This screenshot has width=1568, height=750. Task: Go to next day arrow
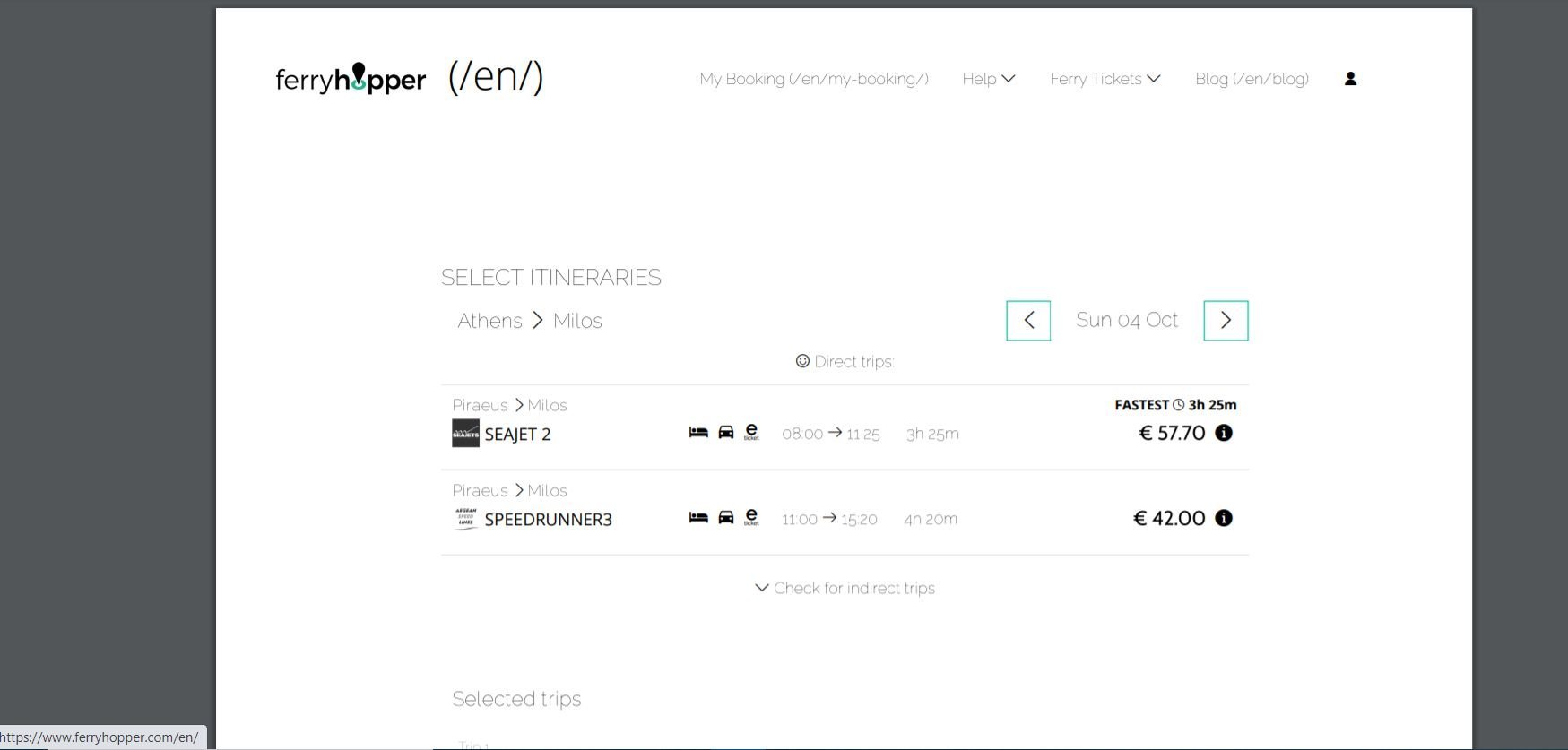tap(1226, 320)
